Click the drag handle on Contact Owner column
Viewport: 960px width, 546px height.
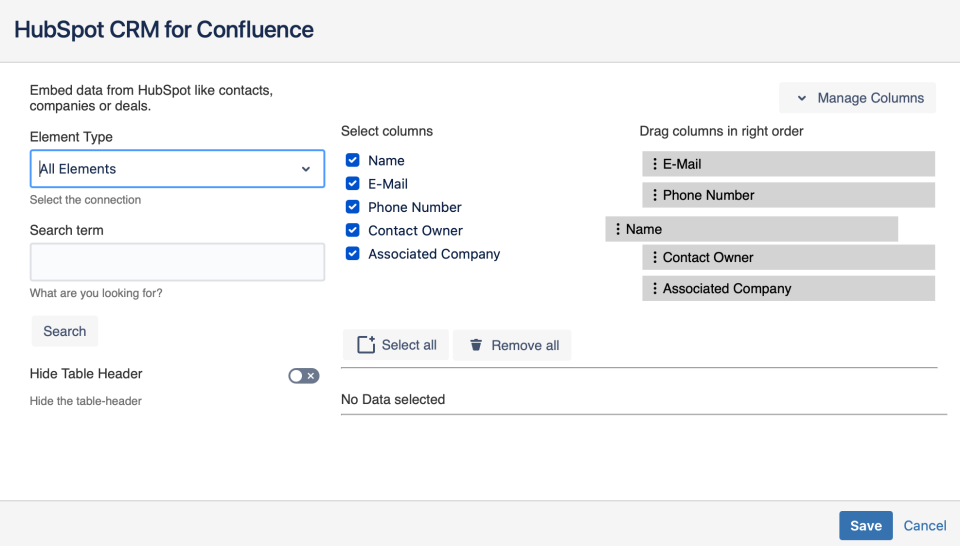pyautogui.click(x=654, y=257)
